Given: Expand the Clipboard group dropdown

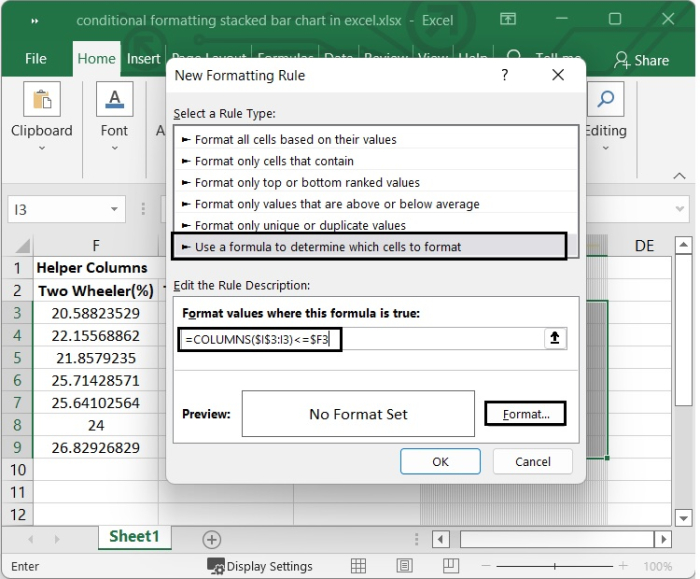Looking at the screenshot, I should tap(42, 148).
